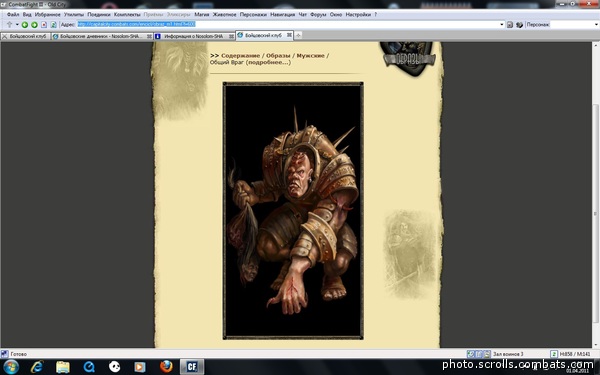The image size is (600, 375).
Task: Close the Бойцовские дневники tab
Action: click(x=149, y=36)
